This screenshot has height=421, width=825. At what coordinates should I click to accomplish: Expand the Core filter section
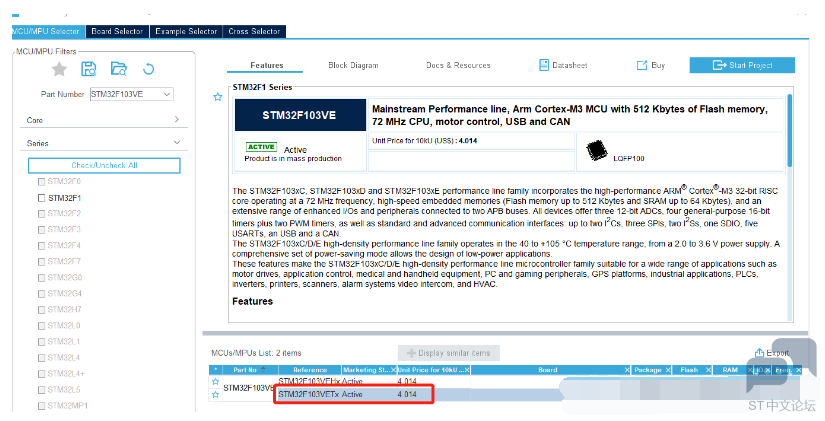pos(177,119)
